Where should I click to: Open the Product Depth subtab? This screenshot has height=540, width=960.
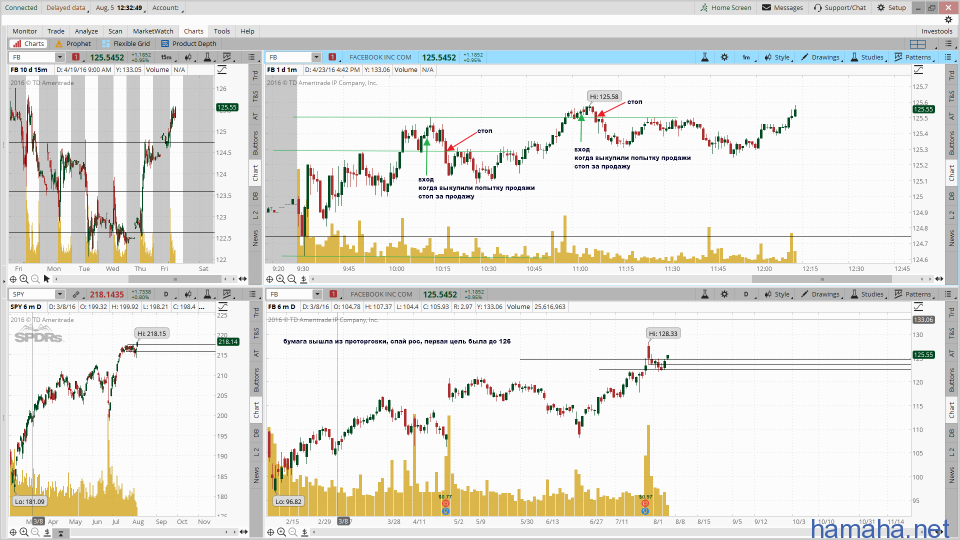point(189,43)
